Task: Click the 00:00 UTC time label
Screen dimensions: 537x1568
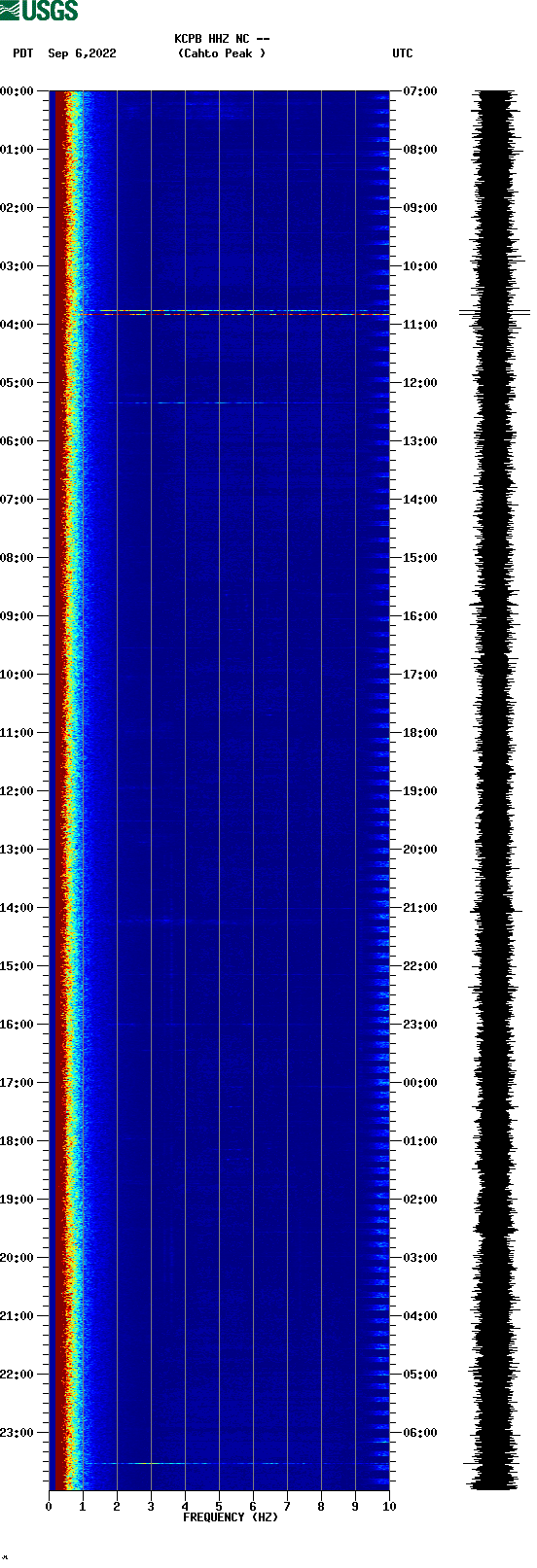Action: pos(420,1083)
